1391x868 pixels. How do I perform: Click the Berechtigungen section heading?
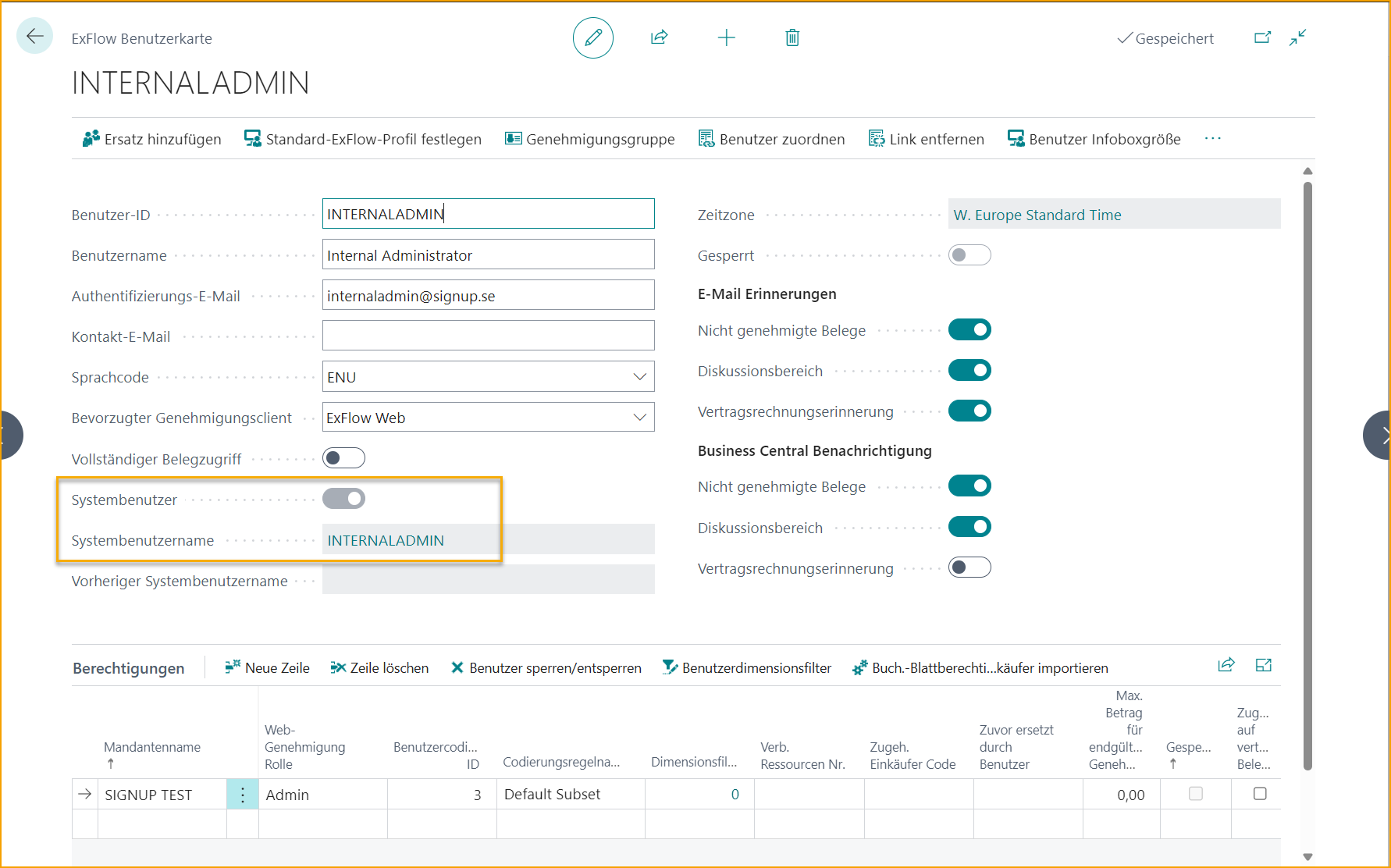pyautogui.click(x=129, y=668)
